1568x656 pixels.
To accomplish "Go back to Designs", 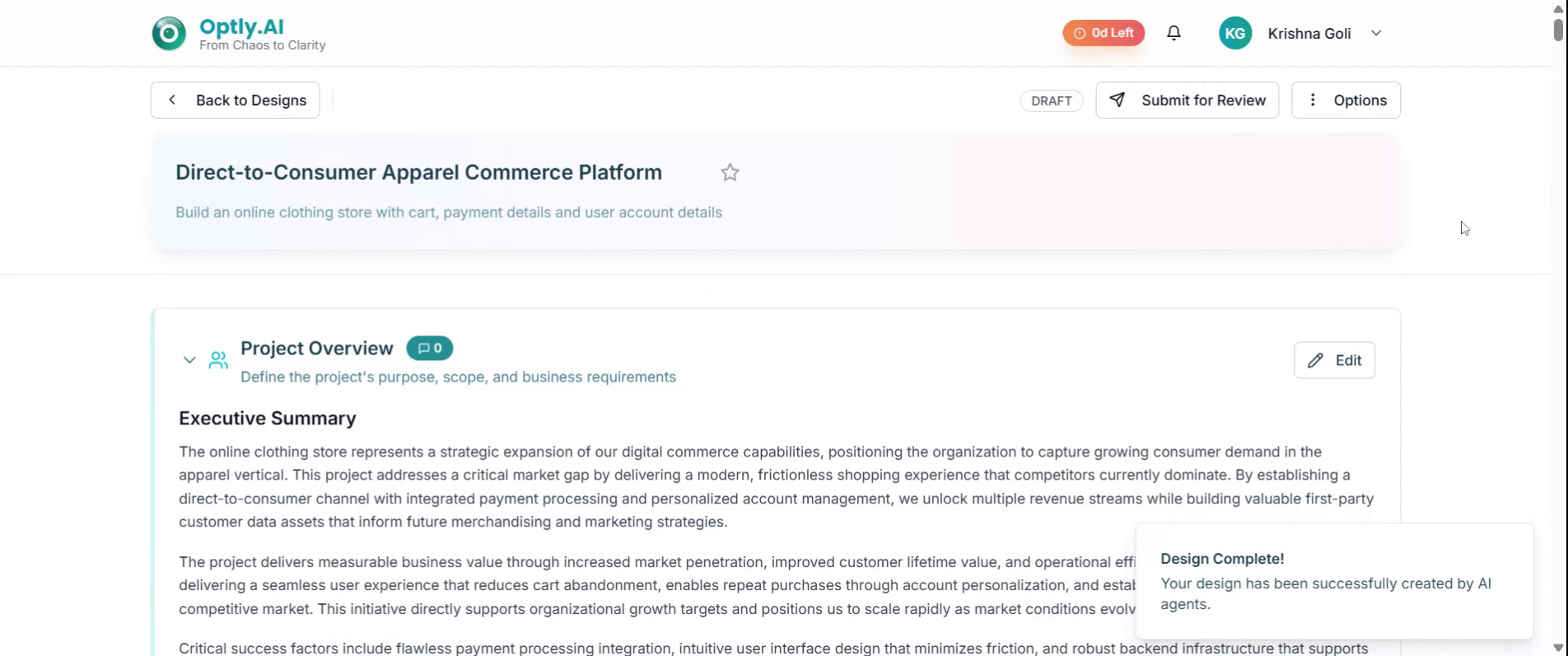I will tap(236, 101).
